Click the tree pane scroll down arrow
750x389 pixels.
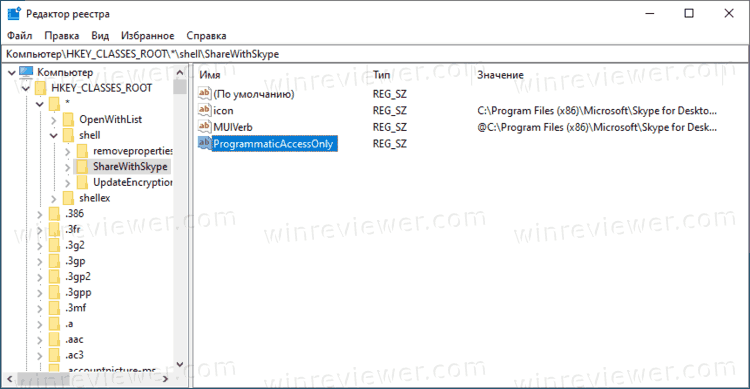tap(180, 364)
